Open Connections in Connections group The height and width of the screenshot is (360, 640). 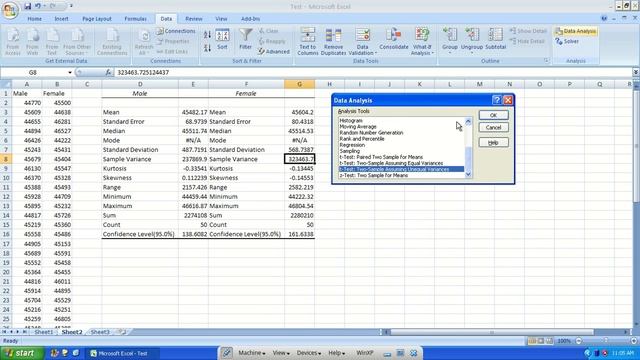(176, 31)
